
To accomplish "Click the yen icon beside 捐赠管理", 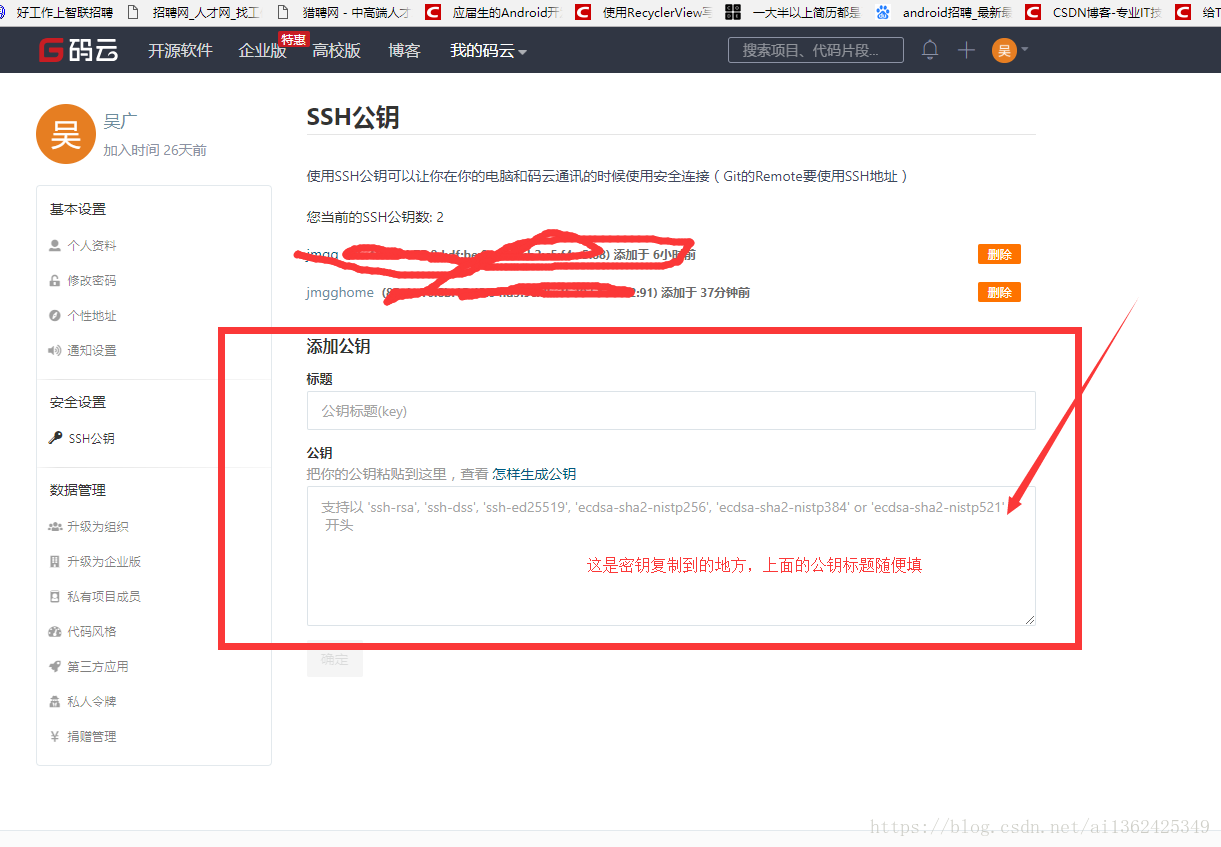I will click(x=54, y=737).
